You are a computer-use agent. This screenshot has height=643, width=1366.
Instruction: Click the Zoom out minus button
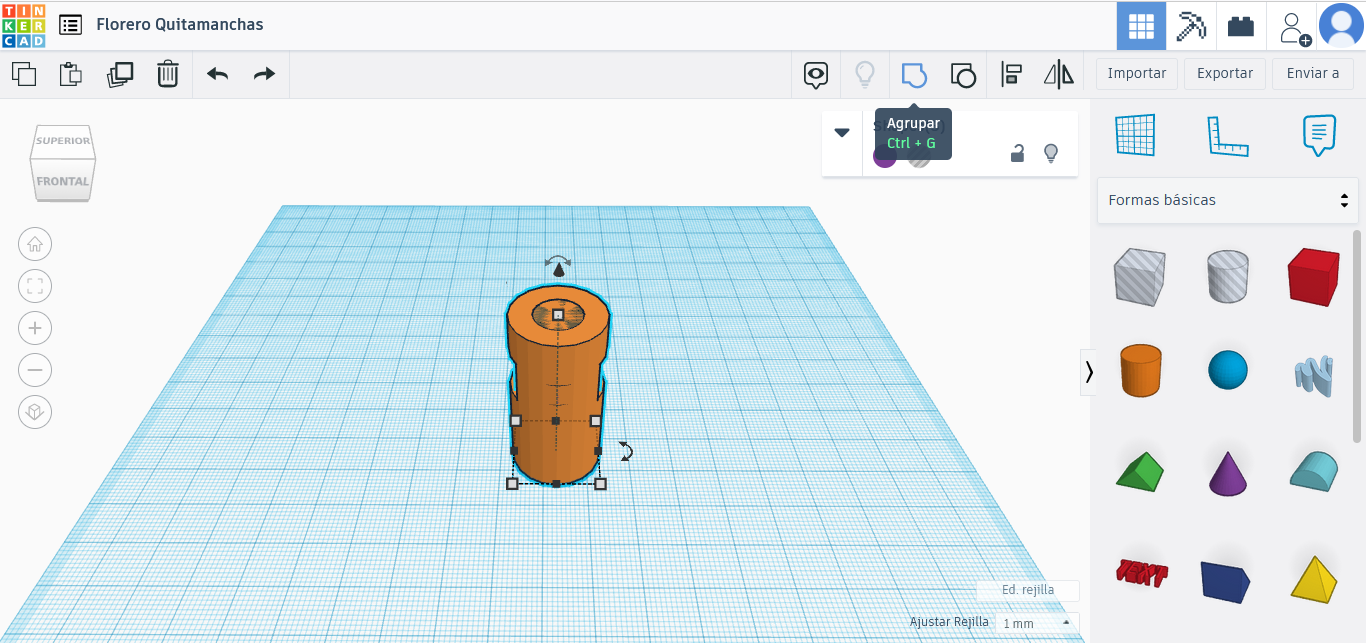(35, 371)
